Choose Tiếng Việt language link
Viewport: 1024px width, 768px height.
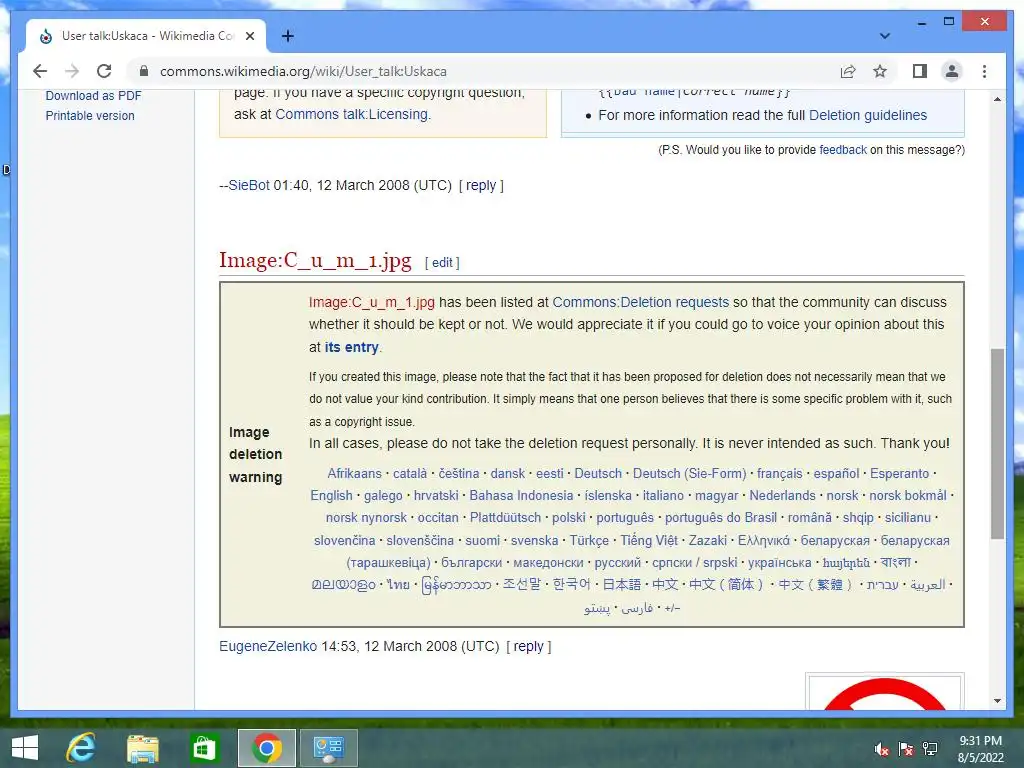click(x=649, y=541)
